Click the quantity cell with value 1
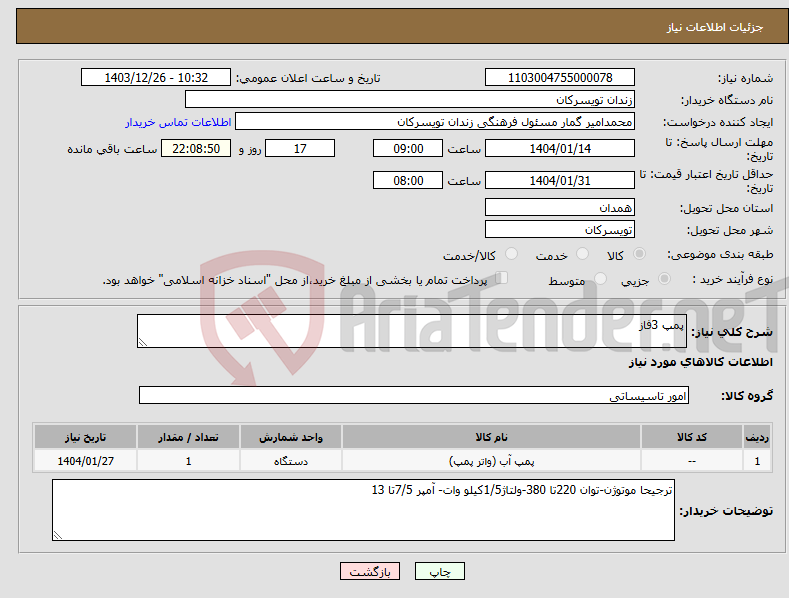789x598 pixels. 188,461
